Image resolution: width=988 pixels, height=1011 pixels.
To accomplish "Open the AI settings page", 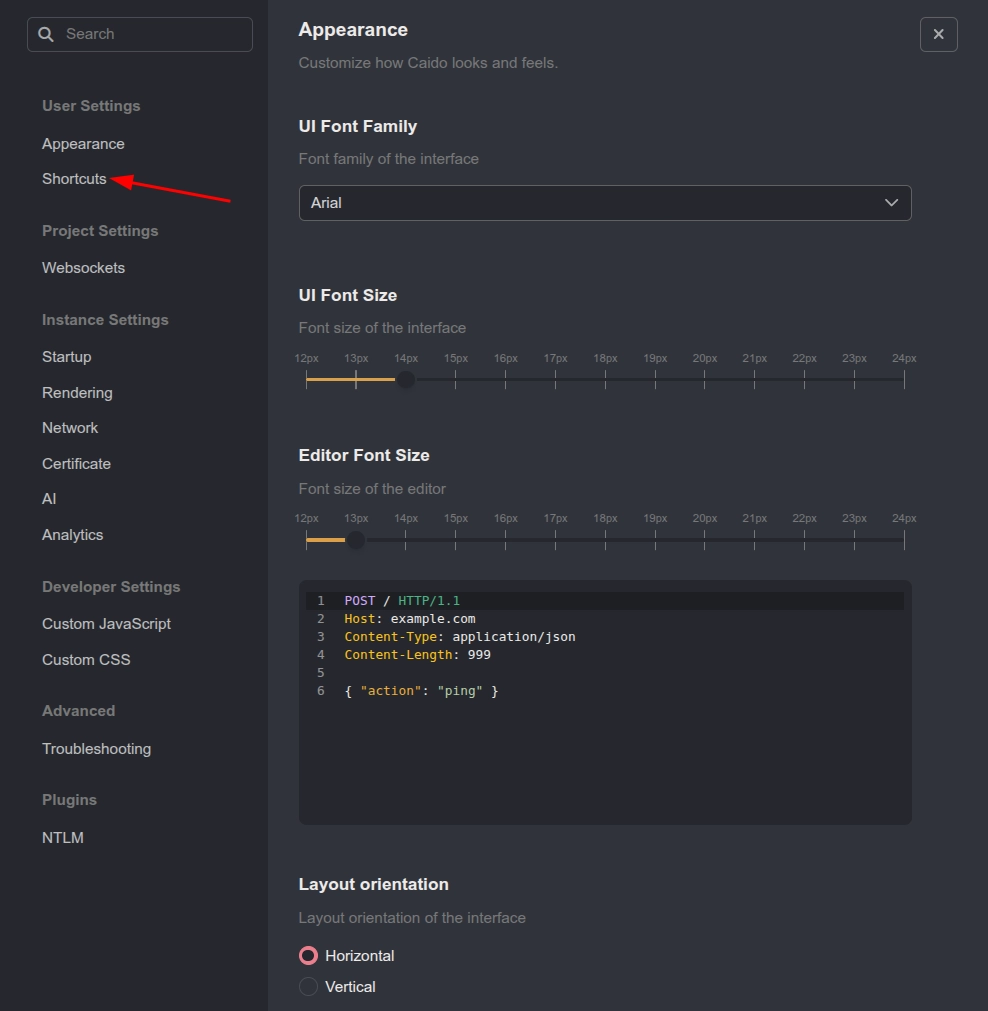I will (x=49, y=499).
